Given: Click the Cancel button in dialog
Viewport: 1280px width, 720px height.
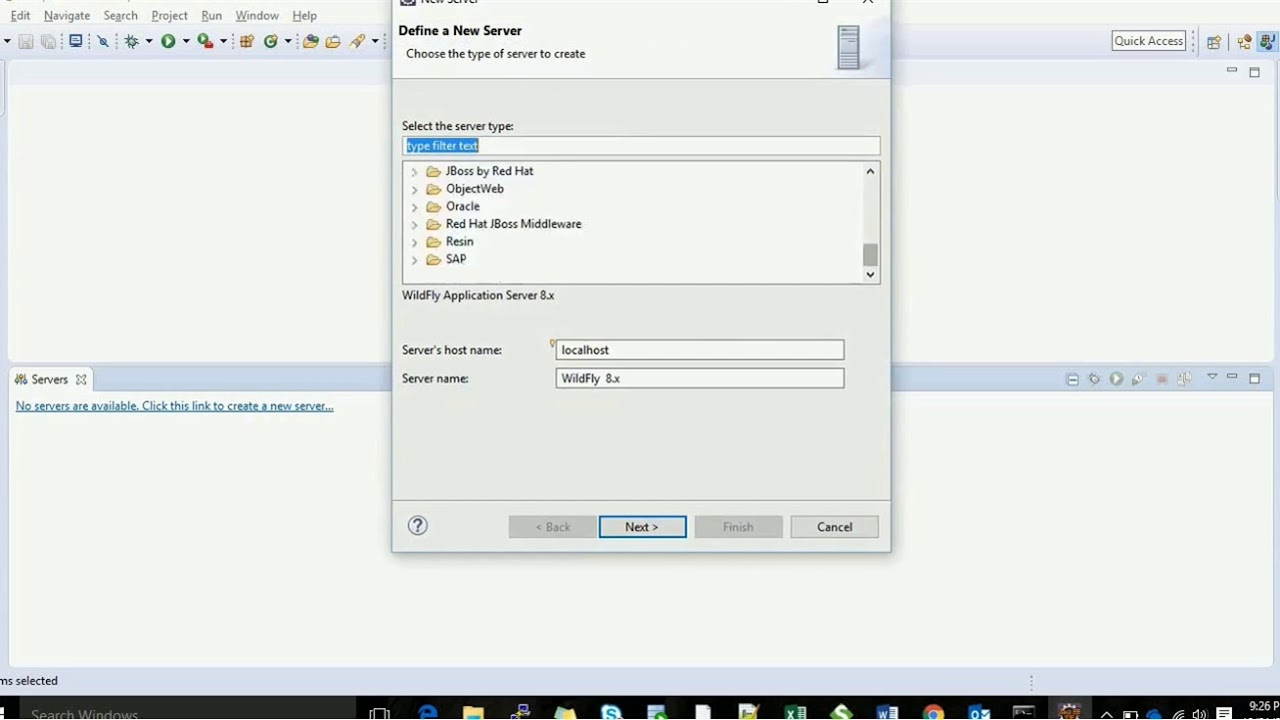Looking at the screenshot, I should (834, 527).
